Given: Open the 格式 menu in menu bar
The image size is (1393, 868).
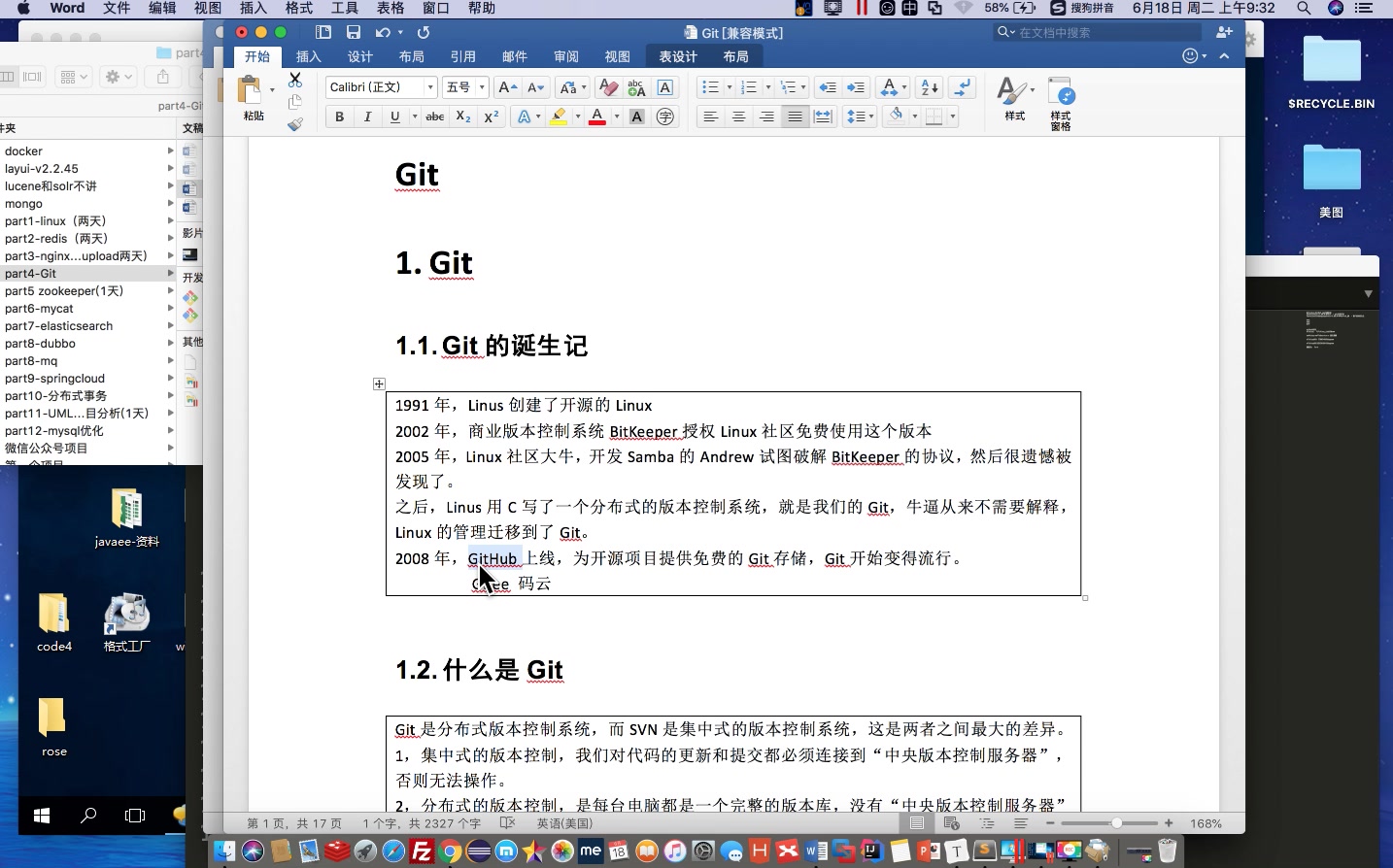Looking at the screenshot, I should (x=298, y=8).
